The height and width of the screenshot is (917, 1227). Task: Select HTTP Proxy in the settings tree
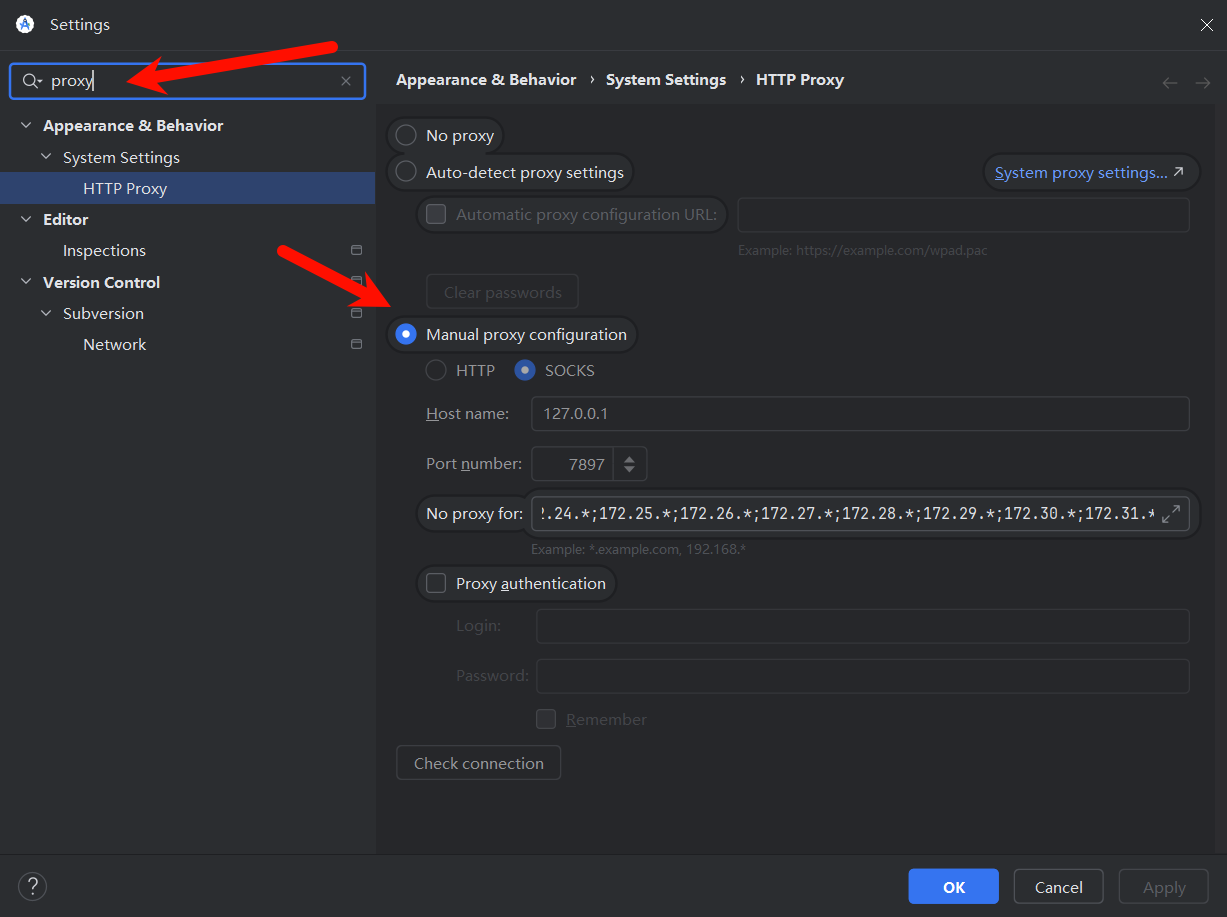pyautogui.click(x=187, y=188)
